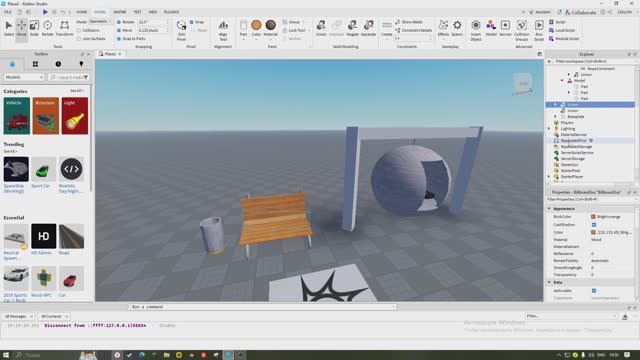Screen dimensions: 640x360
Task: Switch to the VIEW ribbon tab
Action: (x=153, y=12)
